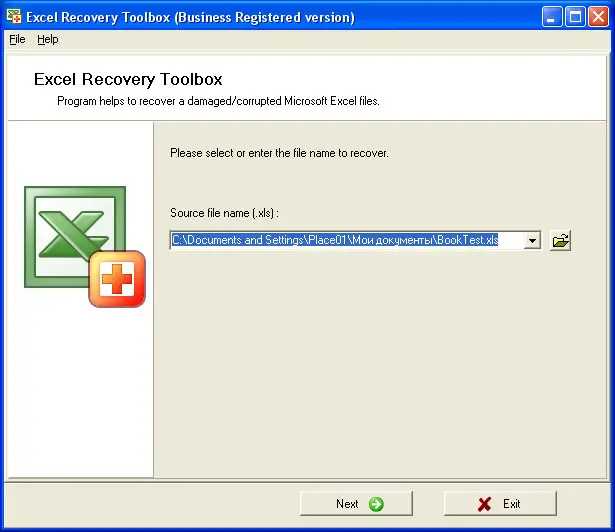
Task: Click the Exit button
Action: point(500,503)
